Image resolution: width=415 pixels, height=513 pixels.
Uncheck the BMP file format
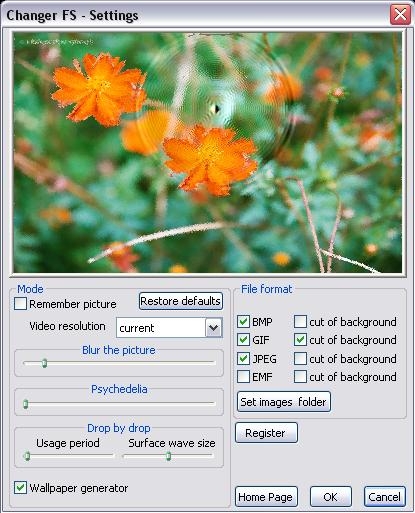(x=243, y=322)
